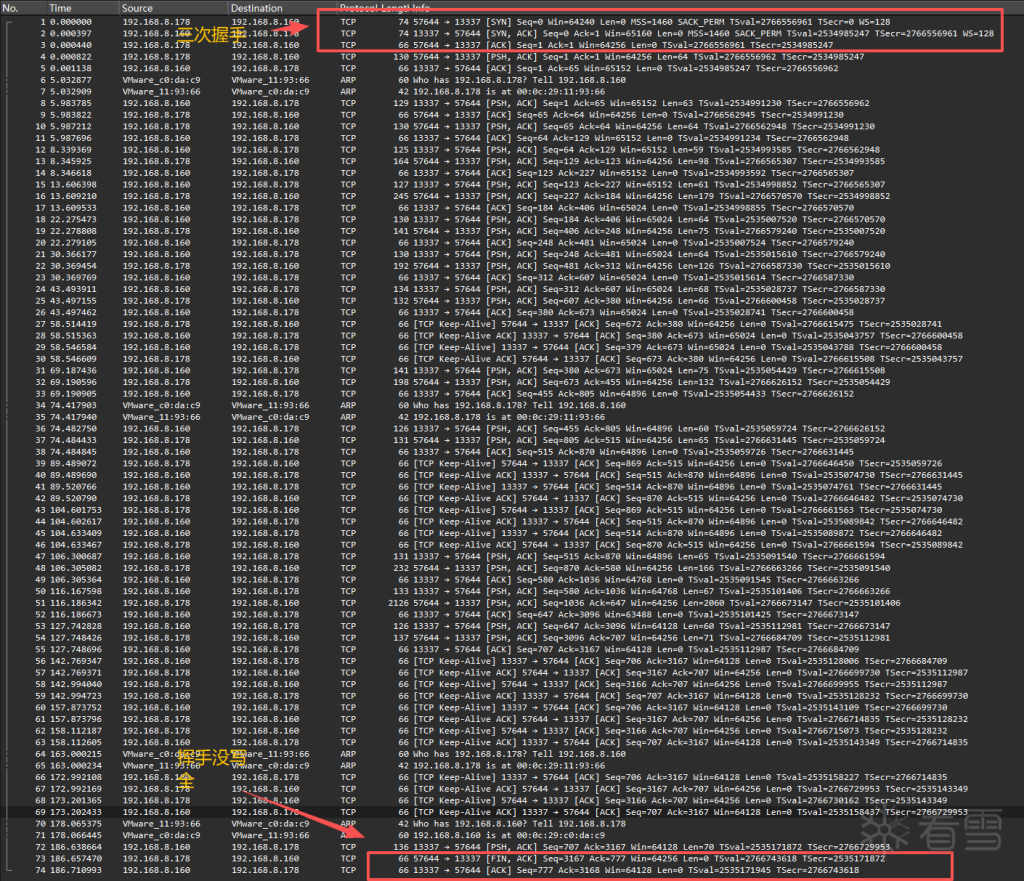Select packet 36 at time 74.482750

tap(512, 428)
